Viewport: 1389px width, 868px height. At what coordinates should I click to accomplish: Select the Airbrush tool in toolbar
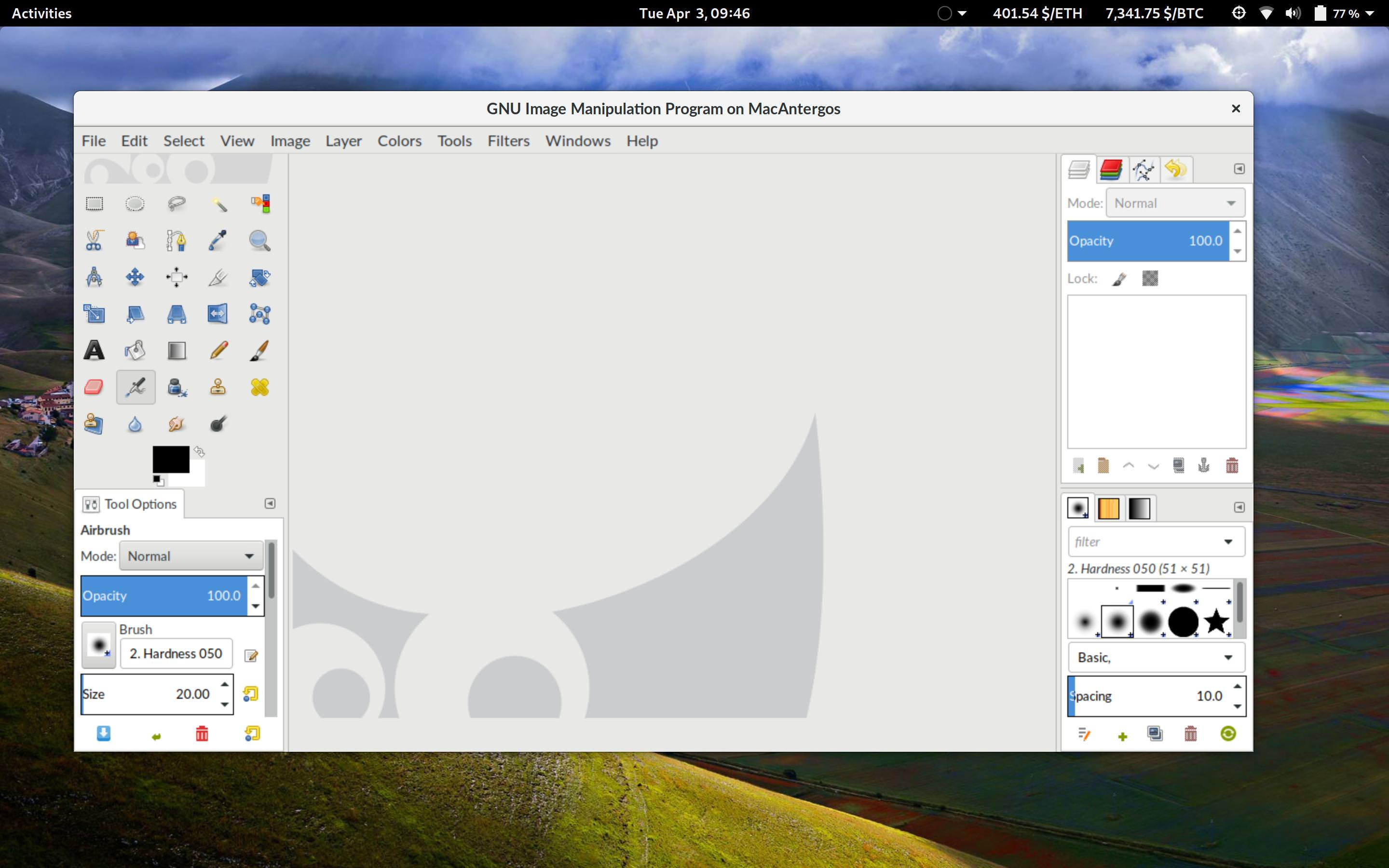[x=135, y=387]
